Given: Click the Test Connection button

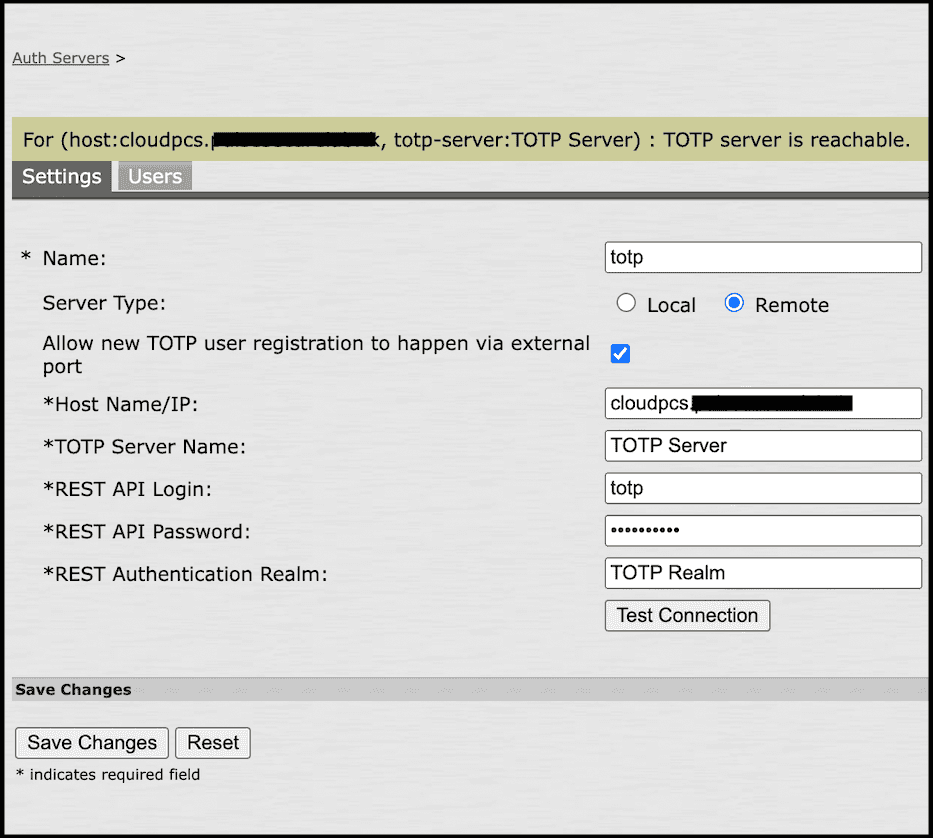Looking at the screenshot, I should coord(687,615).
